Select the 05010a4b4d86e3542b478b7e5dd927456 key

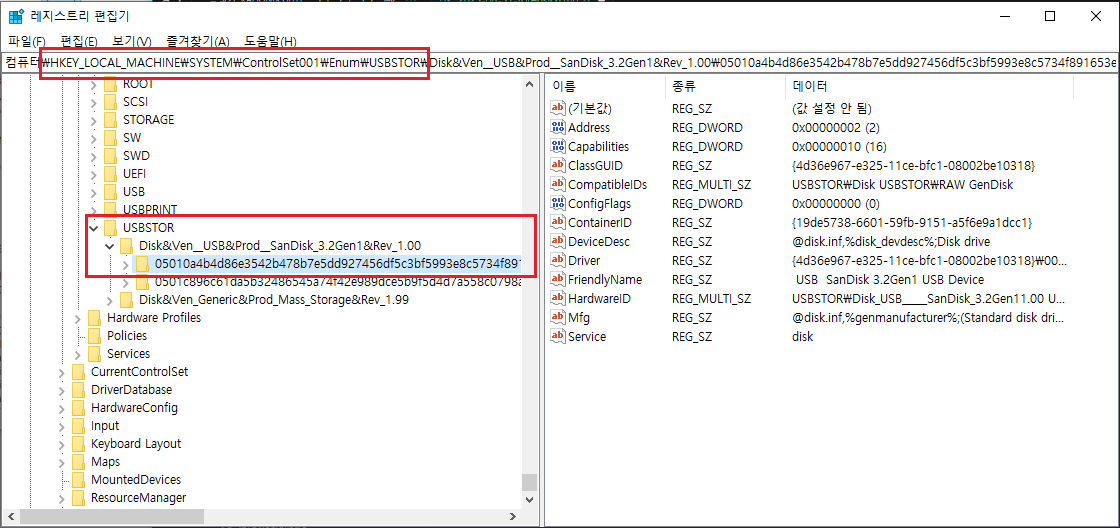[x=338, y=264]
